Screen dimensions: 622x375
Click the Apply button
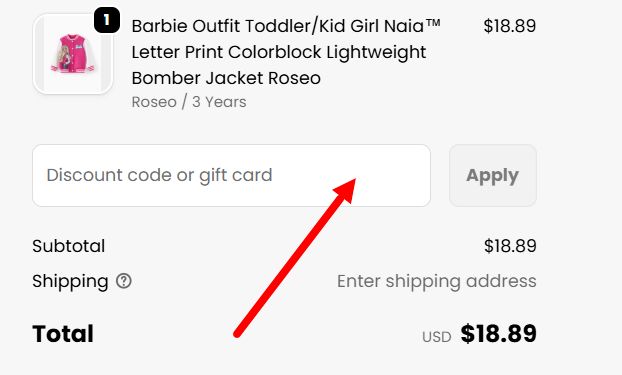493,175
